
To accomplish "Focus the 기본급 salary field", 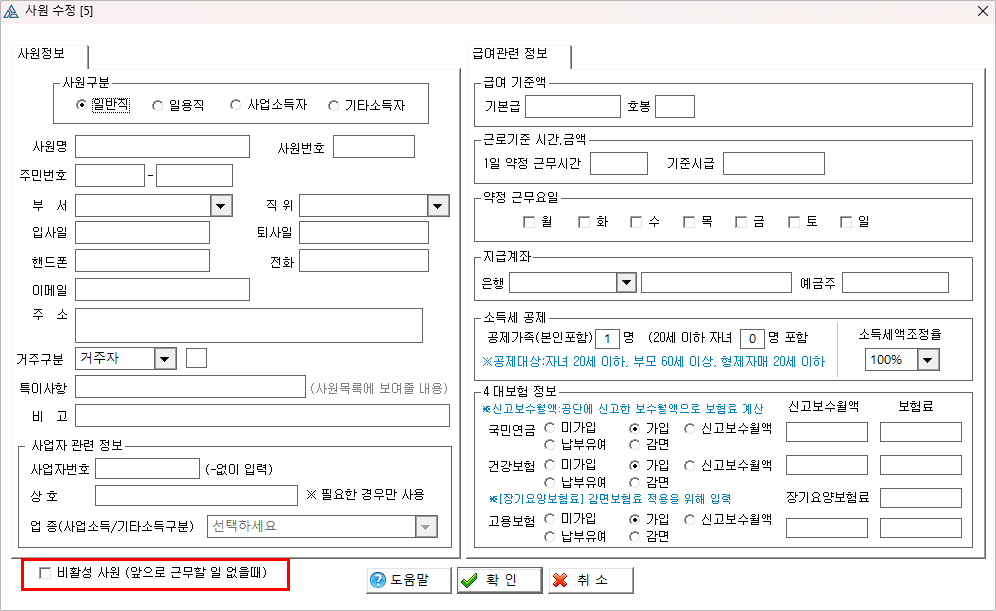I will 573,107.
